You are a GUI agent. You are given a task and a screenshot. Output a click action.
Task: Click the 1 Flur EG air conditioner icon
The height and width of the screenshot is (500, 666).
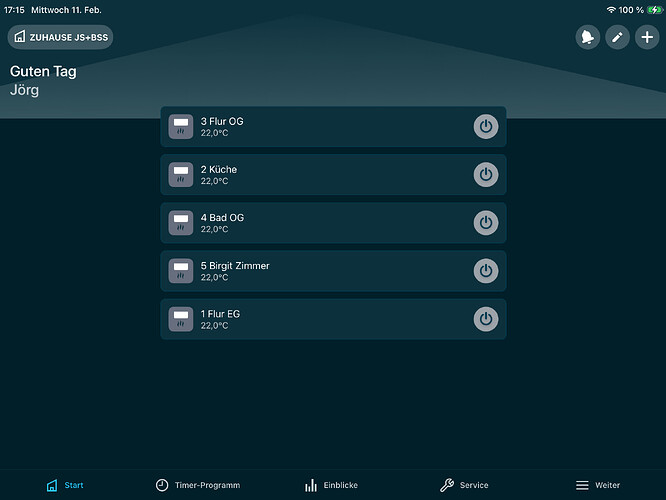coord(181,319)
